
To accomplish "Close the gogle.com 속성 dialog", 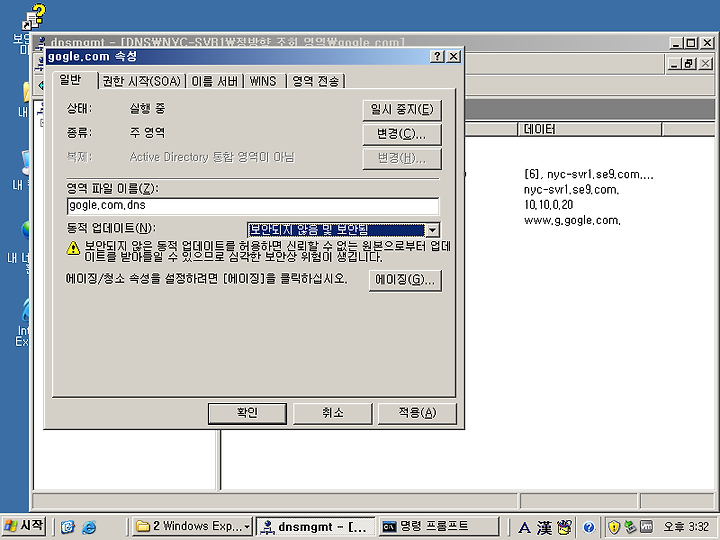I will tap(453, 56).
